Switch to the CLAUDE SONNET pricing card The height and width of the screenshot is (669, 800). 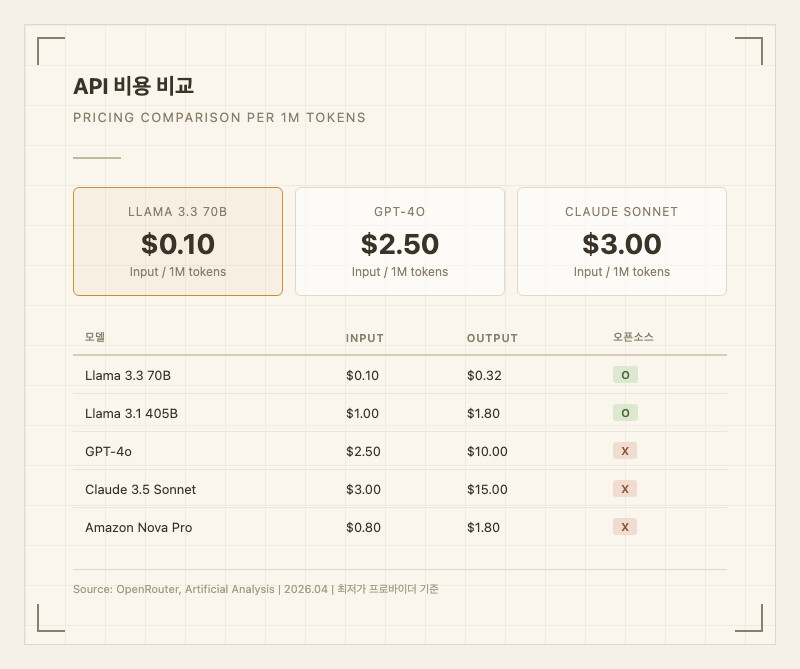[622, 240]
